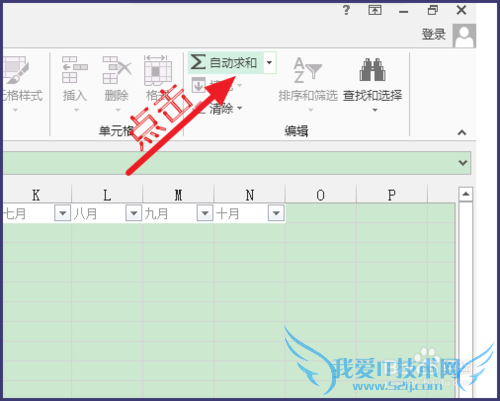Image resolution: width=500 pixels, height=401 pixels.
Task: Click the AutoSum (自动求和) sigma button
Action: click(225, 62)
